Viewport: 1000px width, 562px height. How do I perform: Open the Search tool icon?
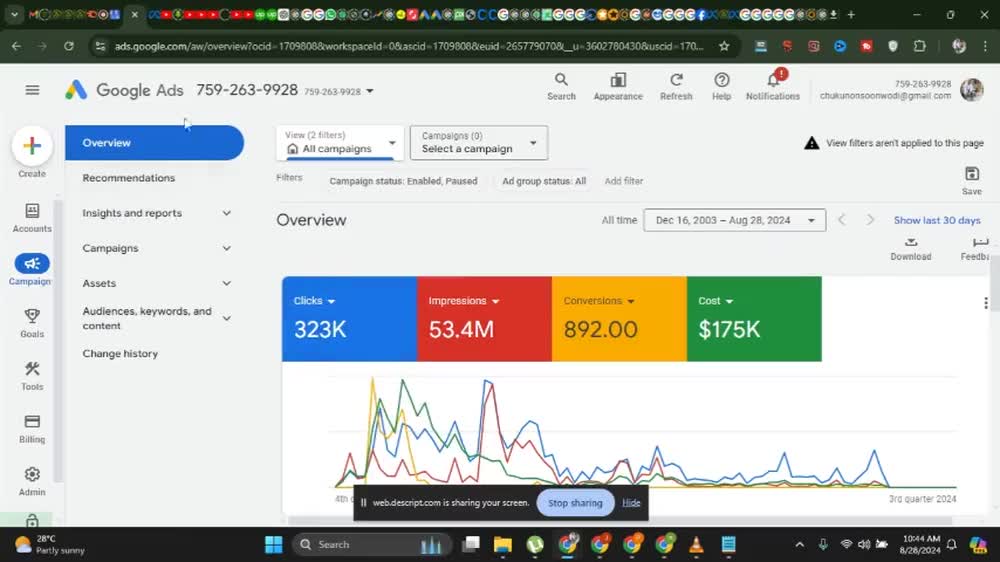coord(561,86)
